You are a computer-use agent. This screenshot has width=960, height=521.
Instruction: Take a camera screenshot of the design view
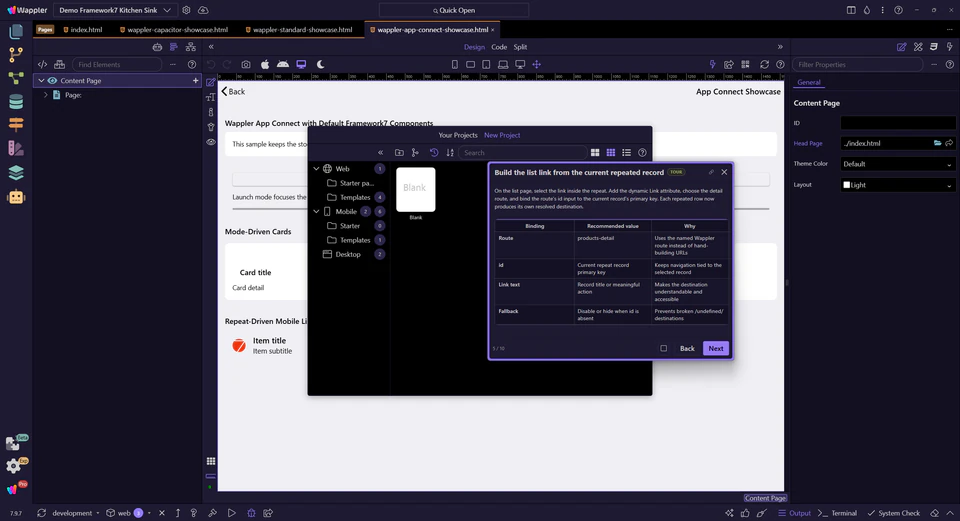(246, 64)
